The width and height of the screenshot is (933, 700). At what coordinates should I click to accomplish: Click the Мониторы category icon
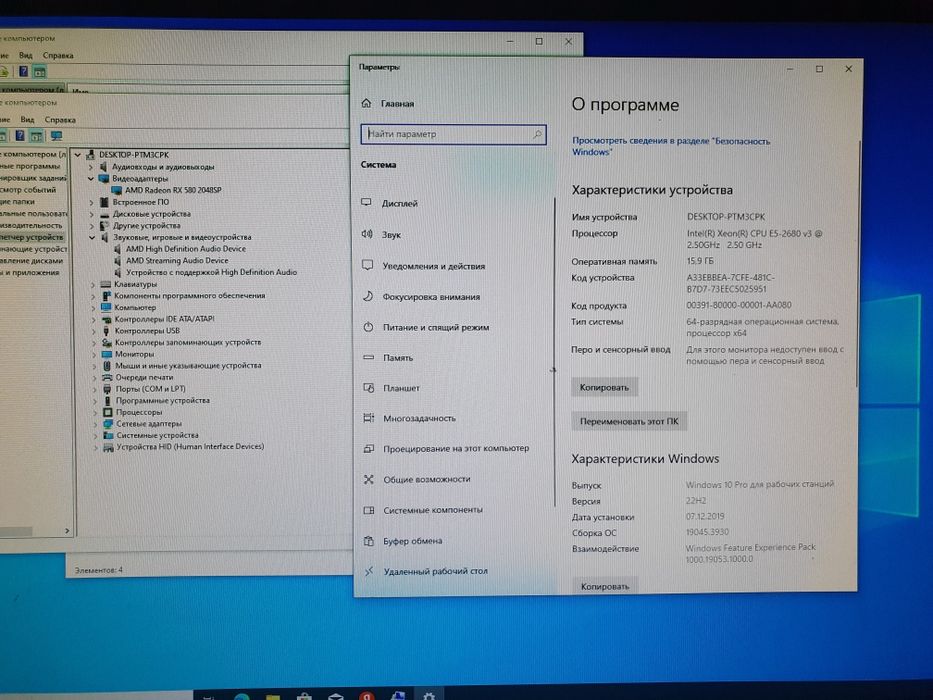pyautogui.click(x=107, y=354)
